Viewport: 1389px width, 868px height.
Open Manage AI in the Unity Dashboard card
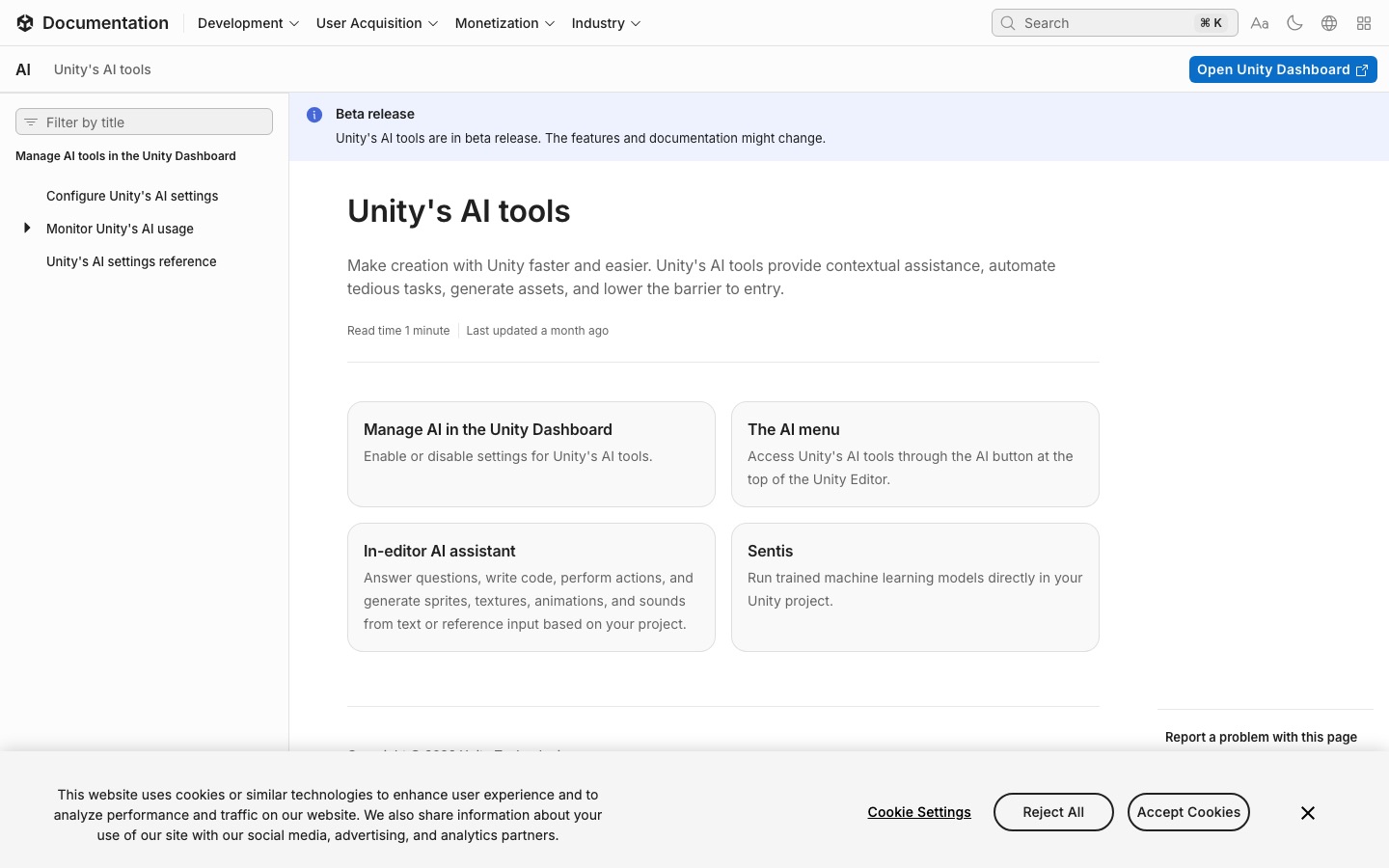pyautogui.click(x=531, y=454)
